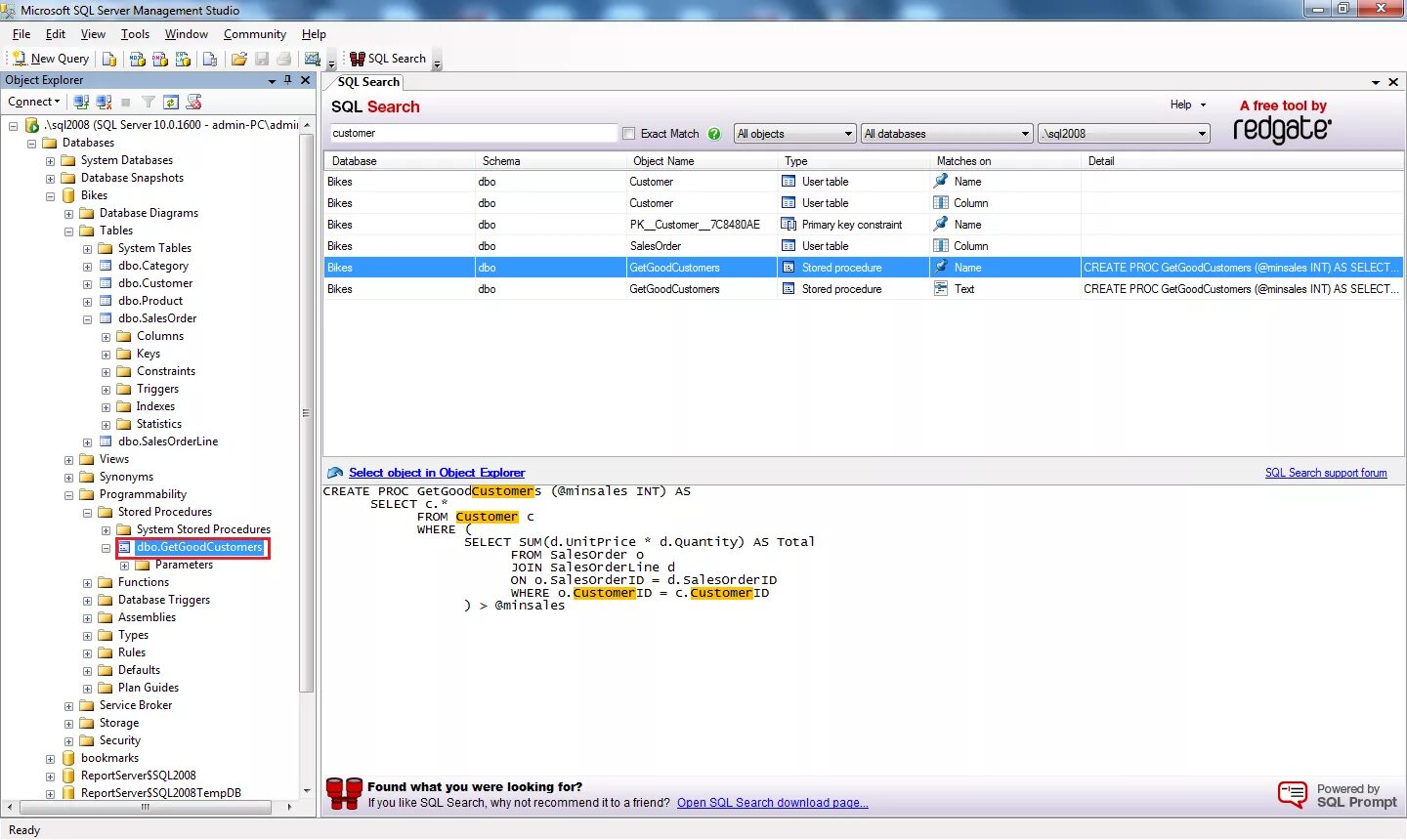Open the SQL Search download page link

pyautogui.click(x=773, y=803)
